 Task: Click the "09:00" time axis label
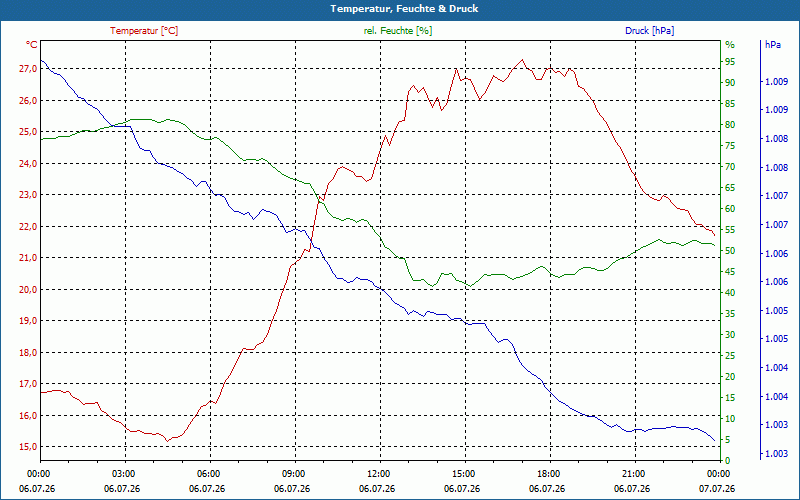coord(294,474)
